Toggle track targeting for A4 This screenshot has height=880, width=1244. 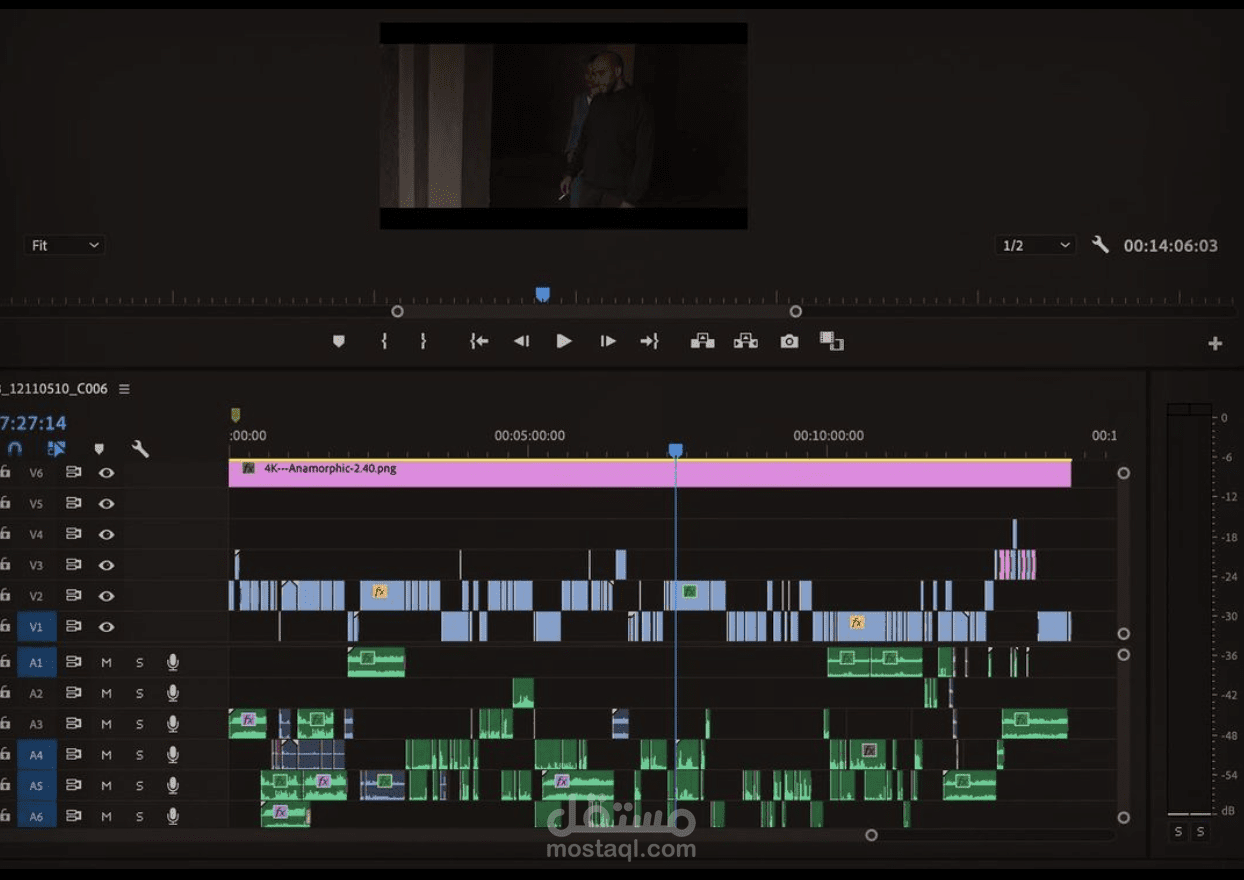click(x=37, y=755)
